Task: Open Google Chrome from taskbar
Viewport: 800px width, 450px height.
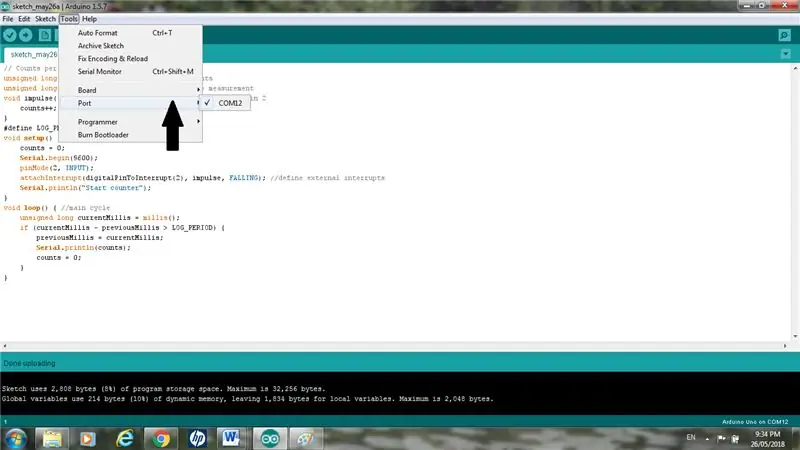Action: 161,439
